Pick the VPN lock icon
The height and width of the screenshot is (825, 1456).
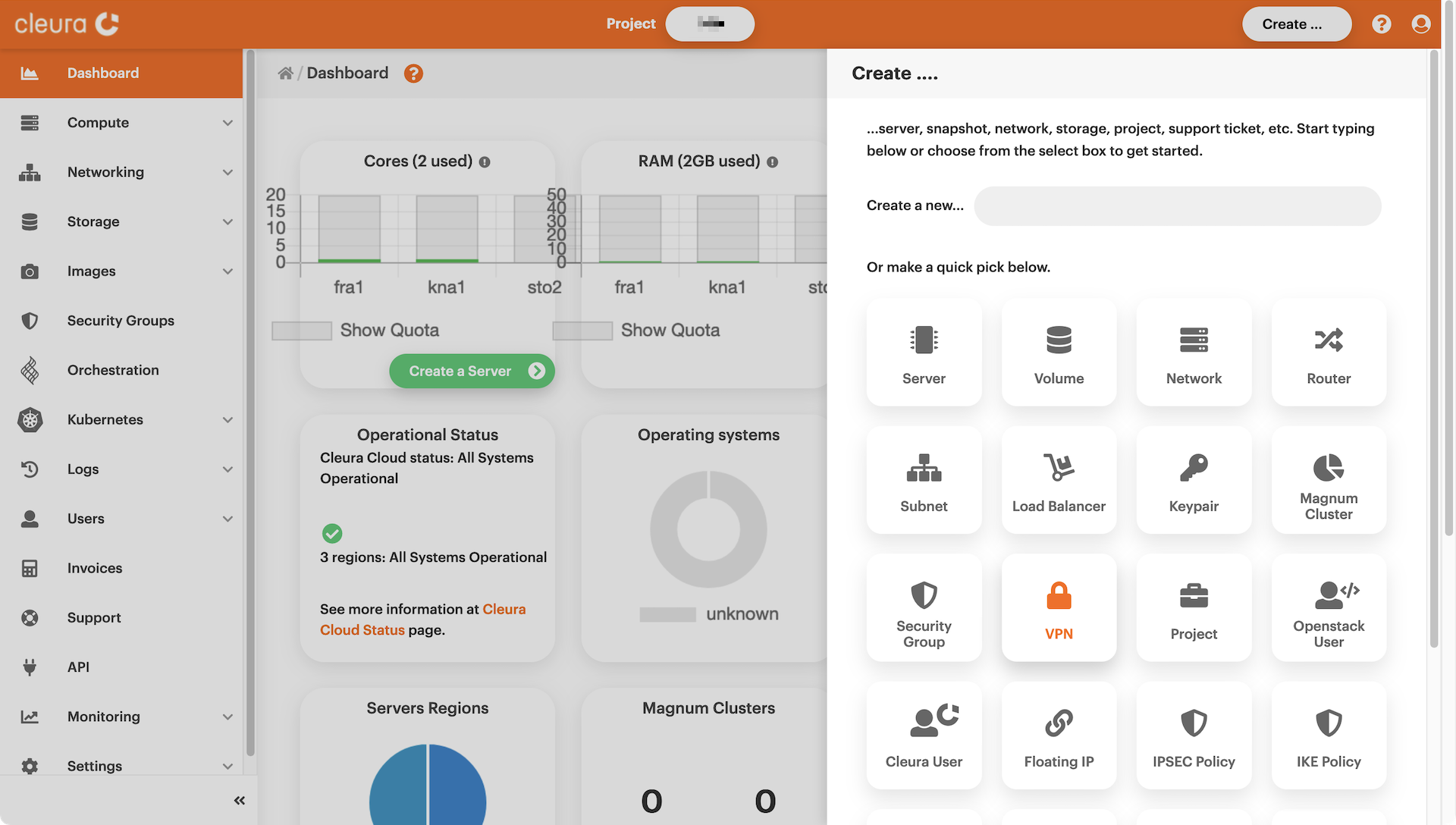coord(1059,596)
